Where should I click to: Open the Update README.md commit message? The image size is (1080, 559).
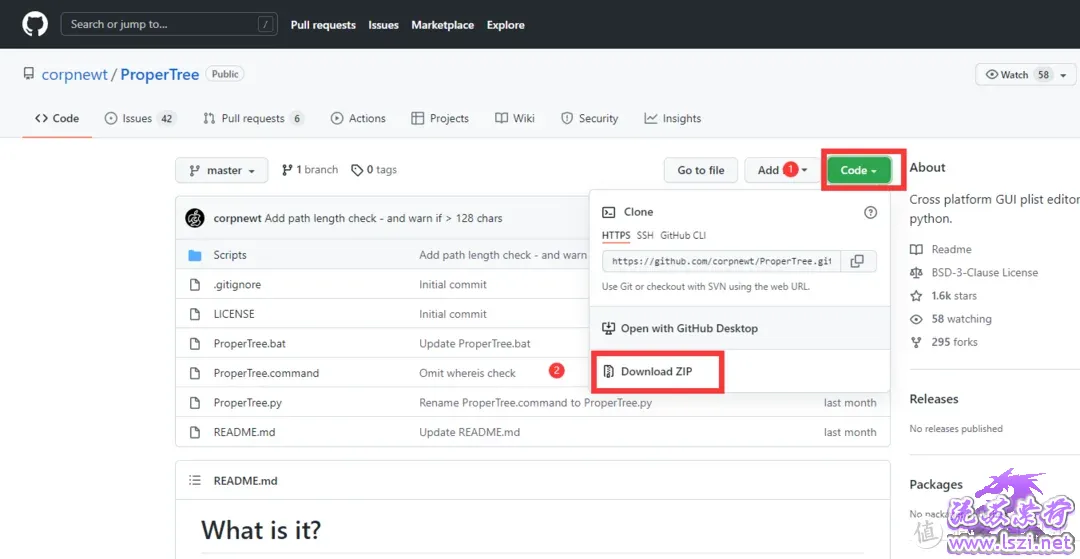470,432
